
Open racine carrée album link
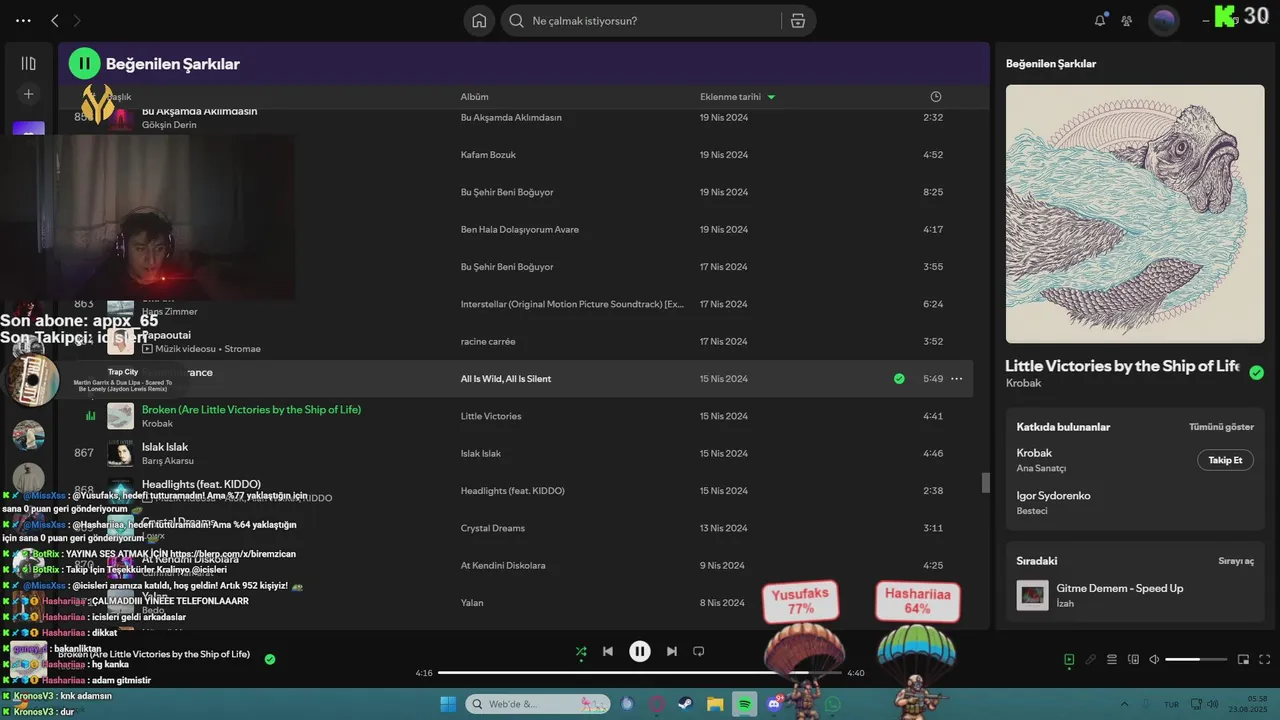(488, 342)
